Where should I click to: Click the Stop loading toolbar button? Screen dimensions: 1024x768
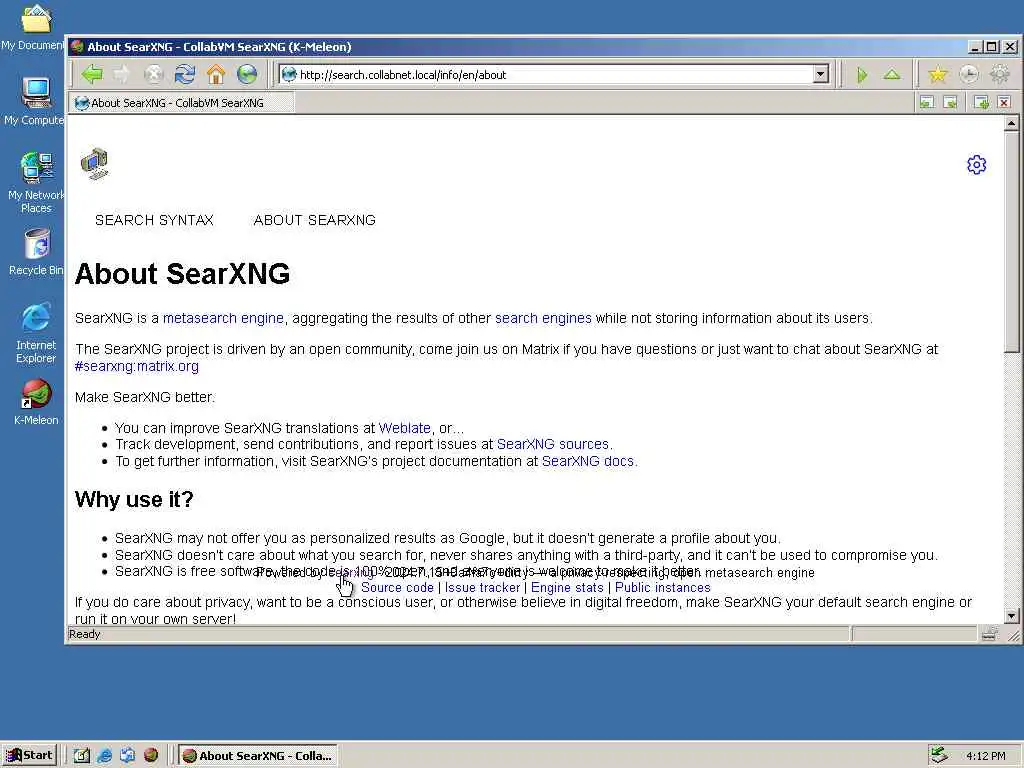[x=153, y=74]
